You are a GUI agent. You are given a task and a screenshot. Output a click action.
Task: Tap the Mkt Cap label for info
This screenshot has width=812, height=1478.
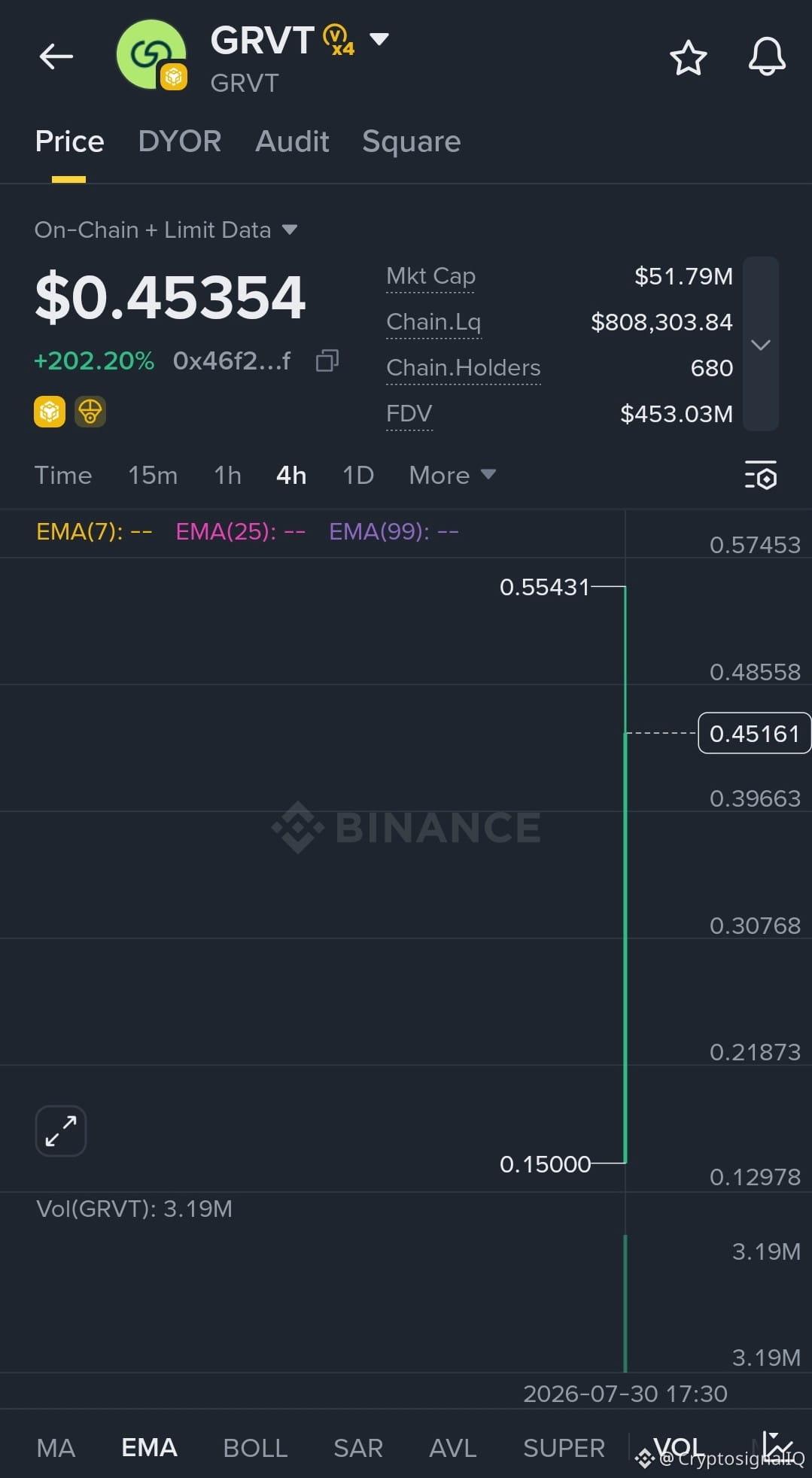tap(430, 276)
